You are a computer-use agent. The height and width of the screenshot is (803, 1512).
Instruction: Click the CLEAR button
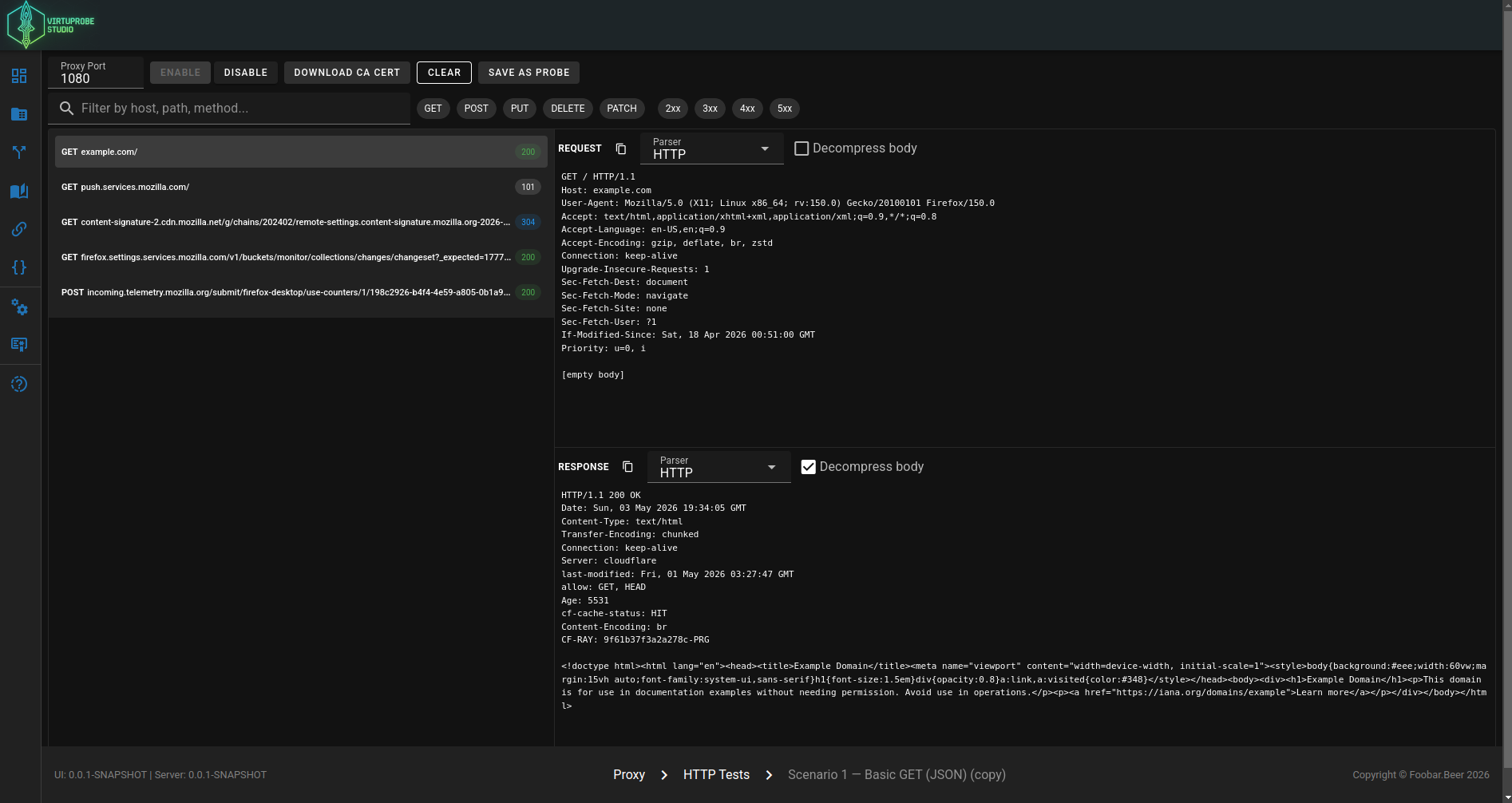[x=444, y=73]
